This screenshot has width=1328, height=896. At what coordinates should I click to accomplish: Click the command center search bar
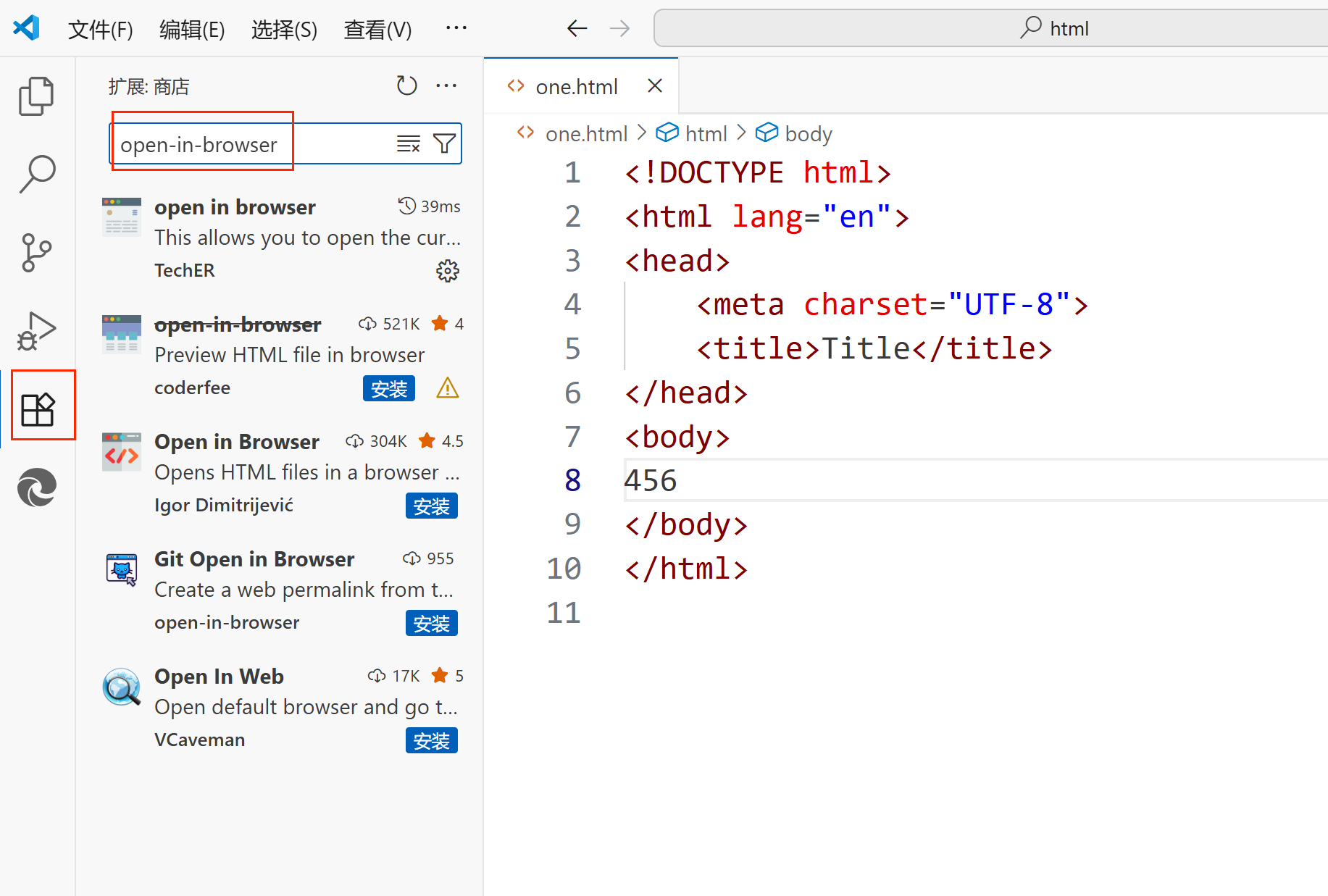click(x=990, y=28)
